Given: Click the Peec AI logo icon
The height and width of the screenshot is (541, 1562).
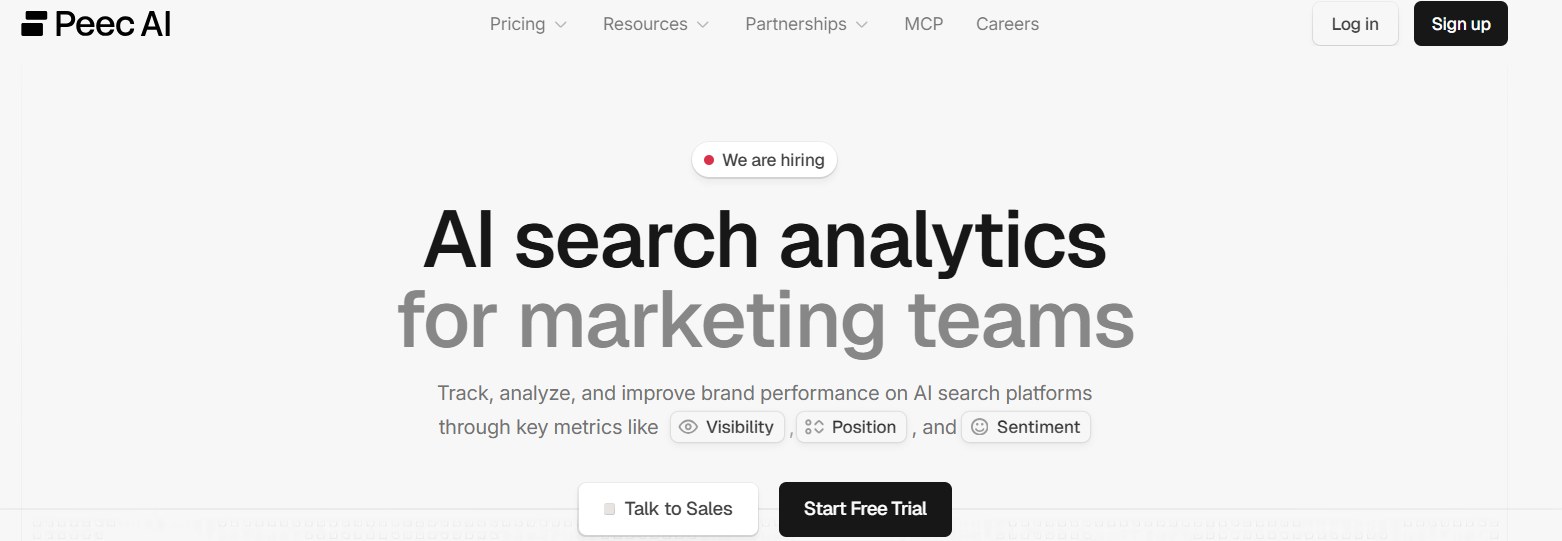Looking at the screenshot, I should (x=34, y=24).
